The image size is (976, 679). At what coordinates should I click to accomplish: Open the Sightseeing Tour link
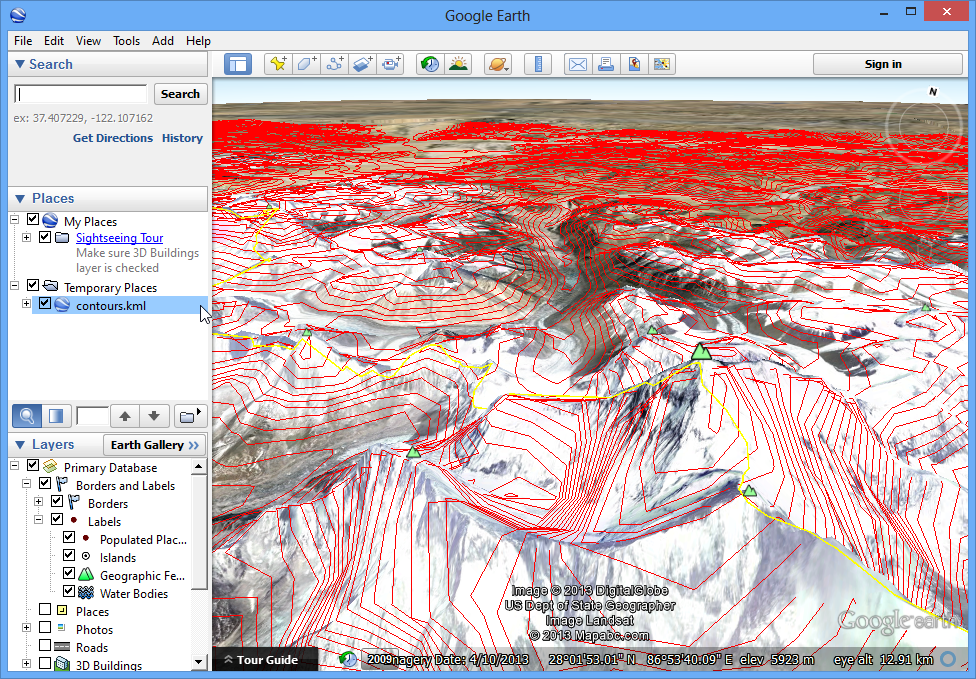120,238
